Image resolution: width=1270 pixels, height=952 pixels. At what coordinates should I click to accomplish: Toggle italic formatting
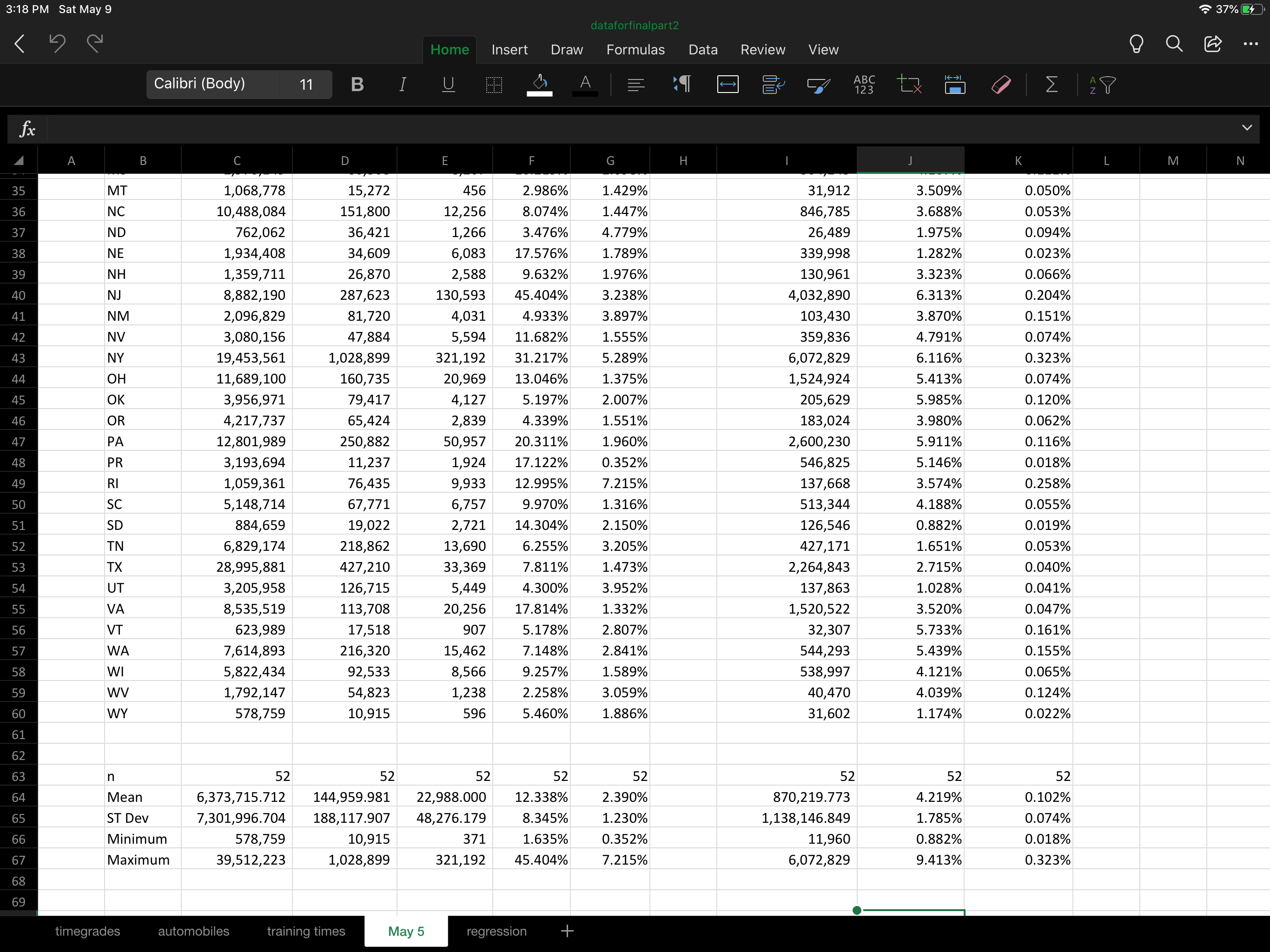tap(403, 85)
